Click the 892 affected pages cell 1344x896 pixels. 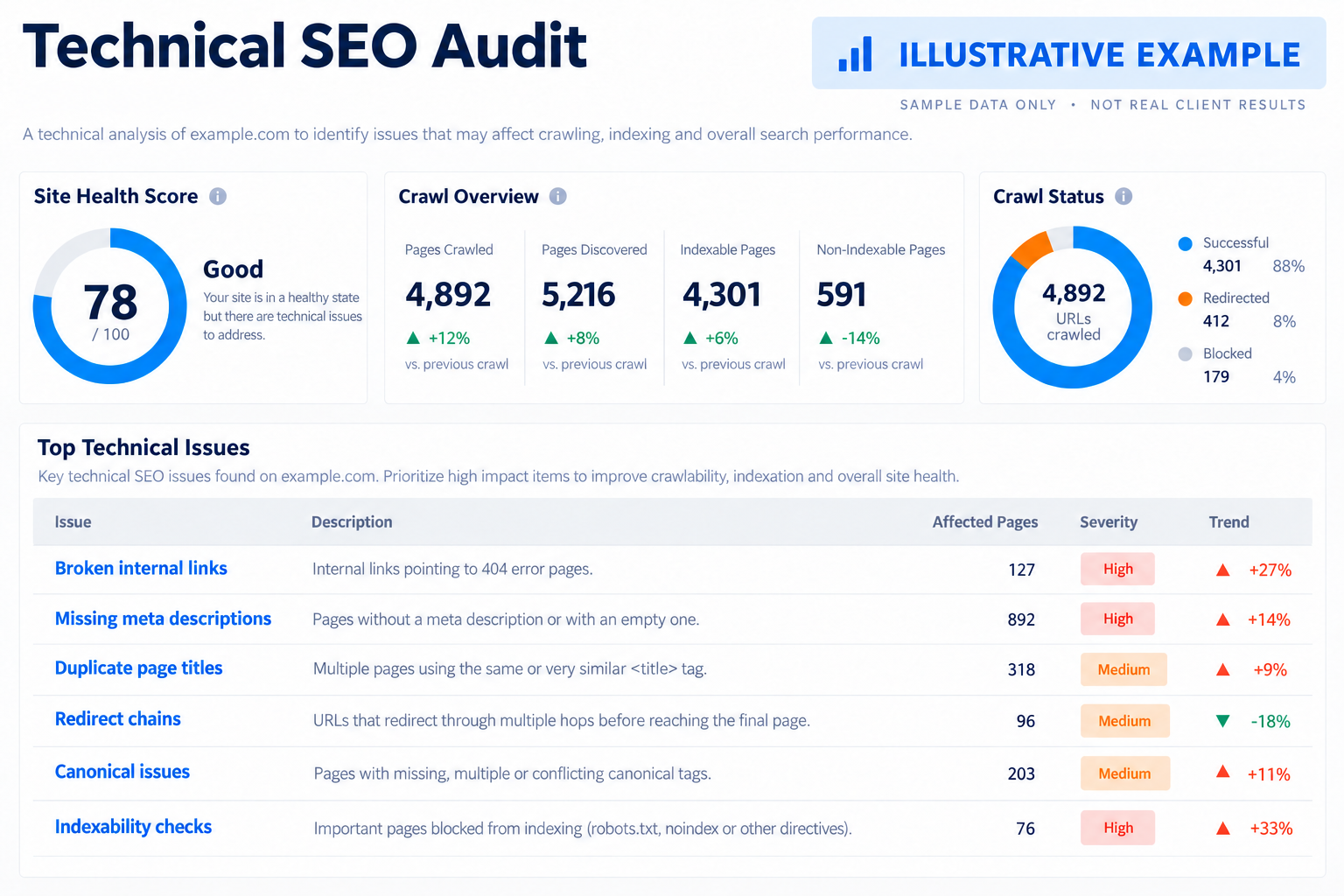[1021, 620]
